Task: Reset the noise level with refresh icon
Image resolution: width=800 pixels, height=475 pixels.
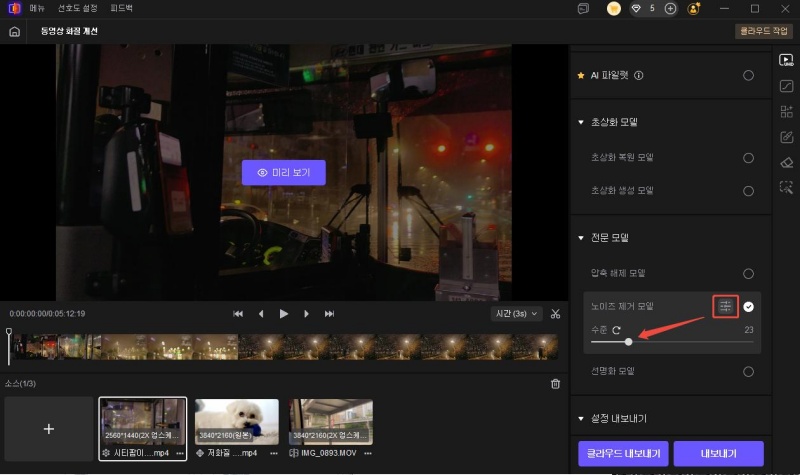Action: (x=617, y=330)
